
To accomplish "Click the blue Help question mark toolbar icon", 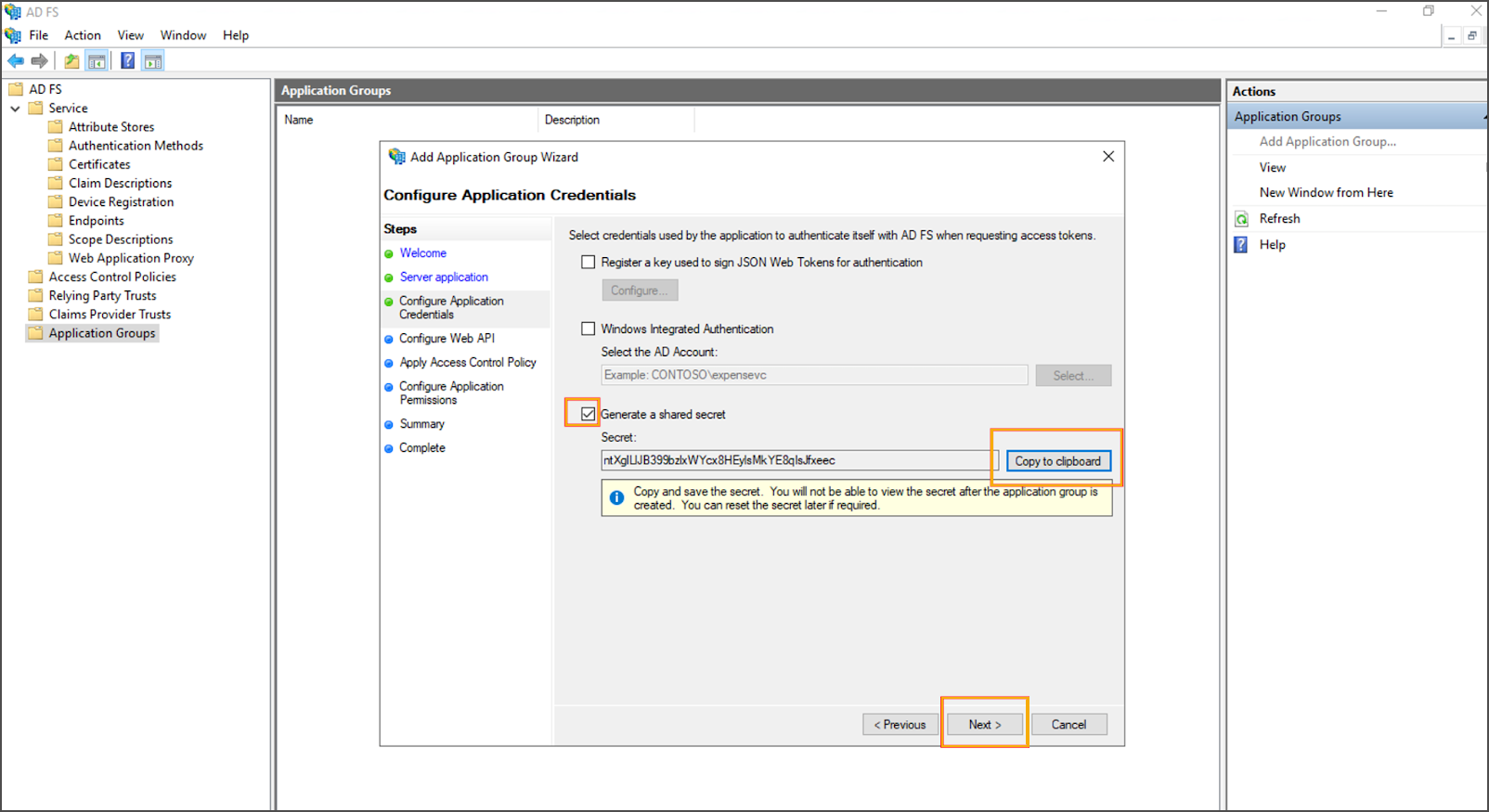I will click(127, 61).
